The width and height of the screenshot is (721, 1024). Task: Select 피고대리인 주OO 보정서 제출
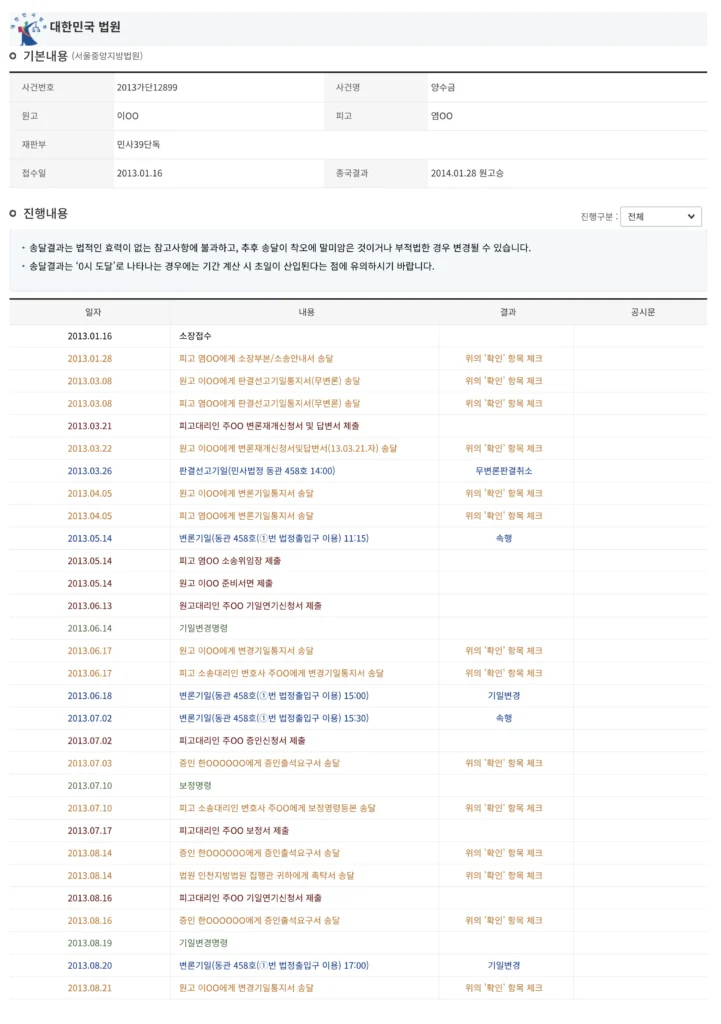pyautogui.click(x=234, y=831)
